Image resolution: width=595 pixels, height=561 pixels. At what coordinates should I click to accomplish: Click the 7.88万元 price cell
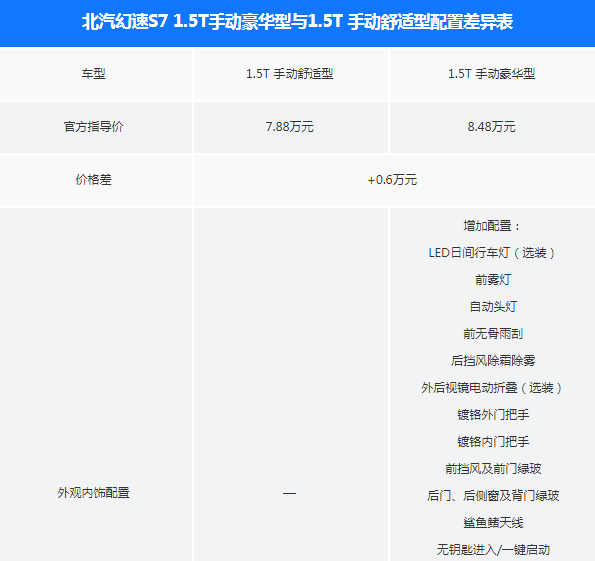pos(290,126)
